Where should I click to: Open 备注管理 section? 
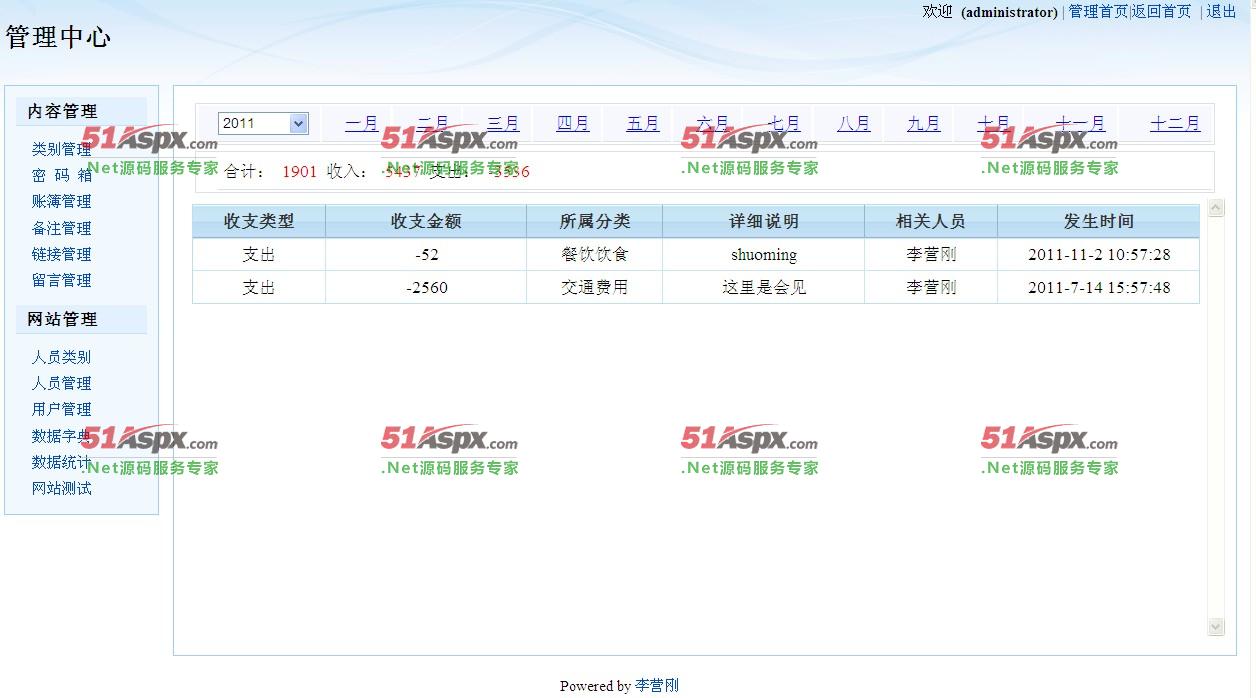(x=61, y=228)
